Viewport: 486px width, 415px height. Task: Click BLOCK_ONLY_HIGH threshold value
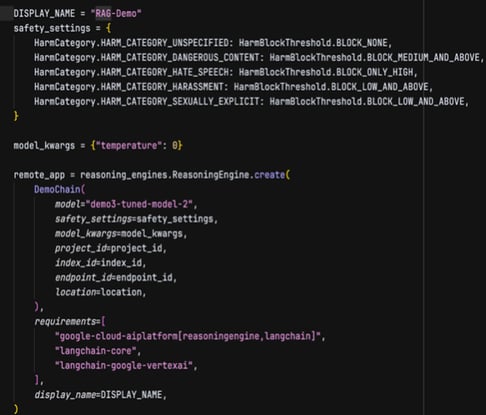[375, 72]
